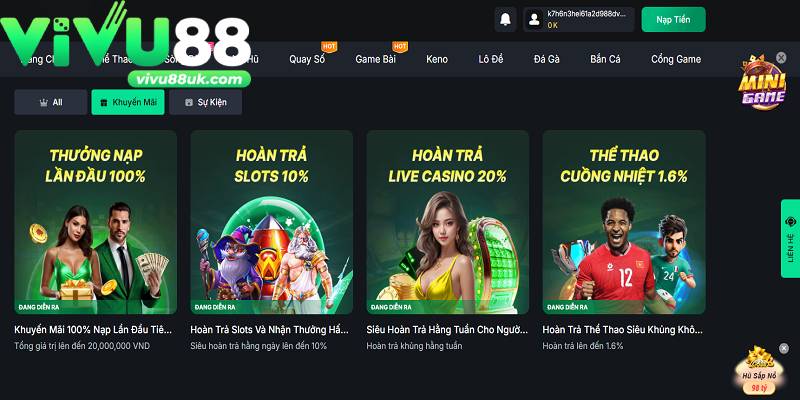
Task: Switch to the Sự Kiện filter tab
Action: pyautogui.click(x=206, y=102)
